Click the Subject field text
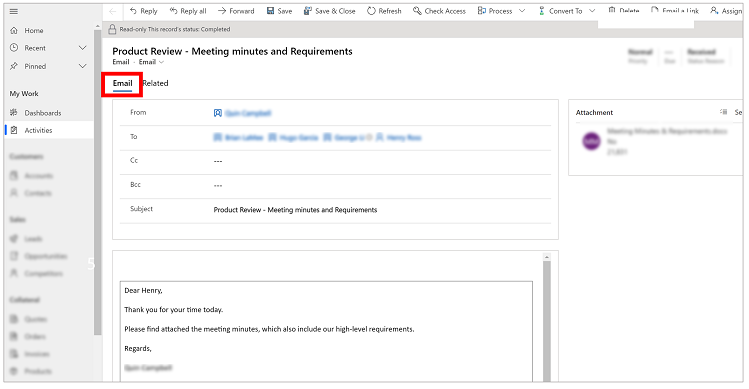The image size is (749, 389). [295, 210]
